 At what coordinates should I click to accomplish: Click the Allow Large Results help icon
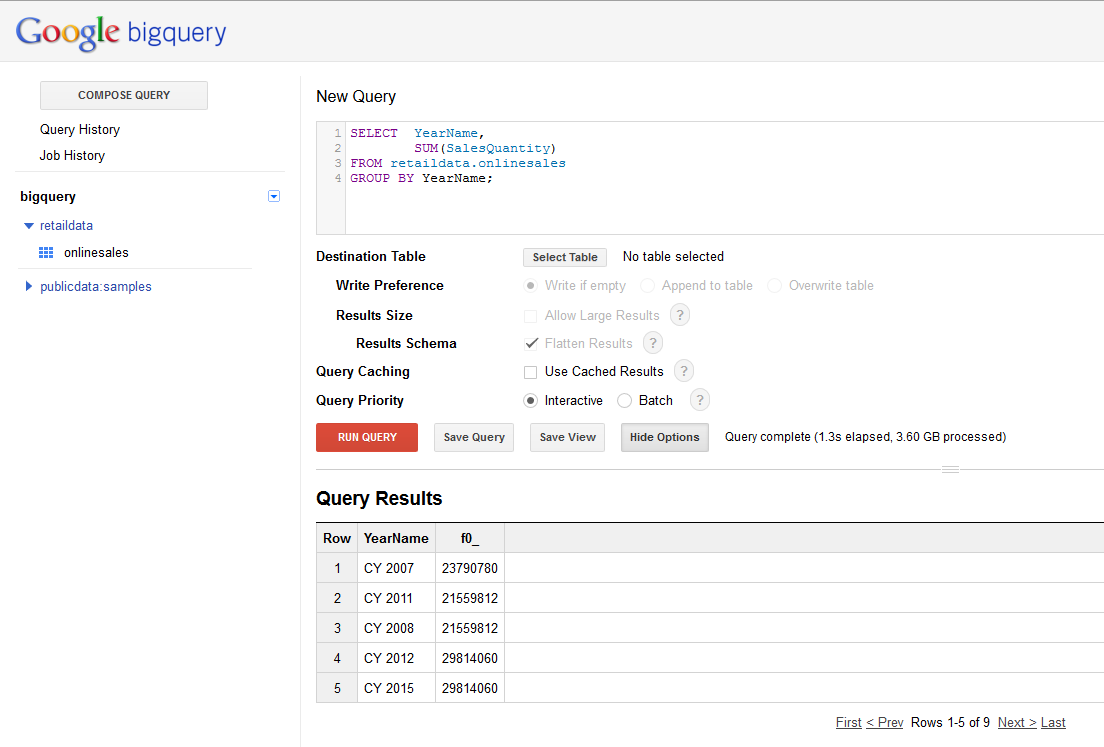(680, 315)
